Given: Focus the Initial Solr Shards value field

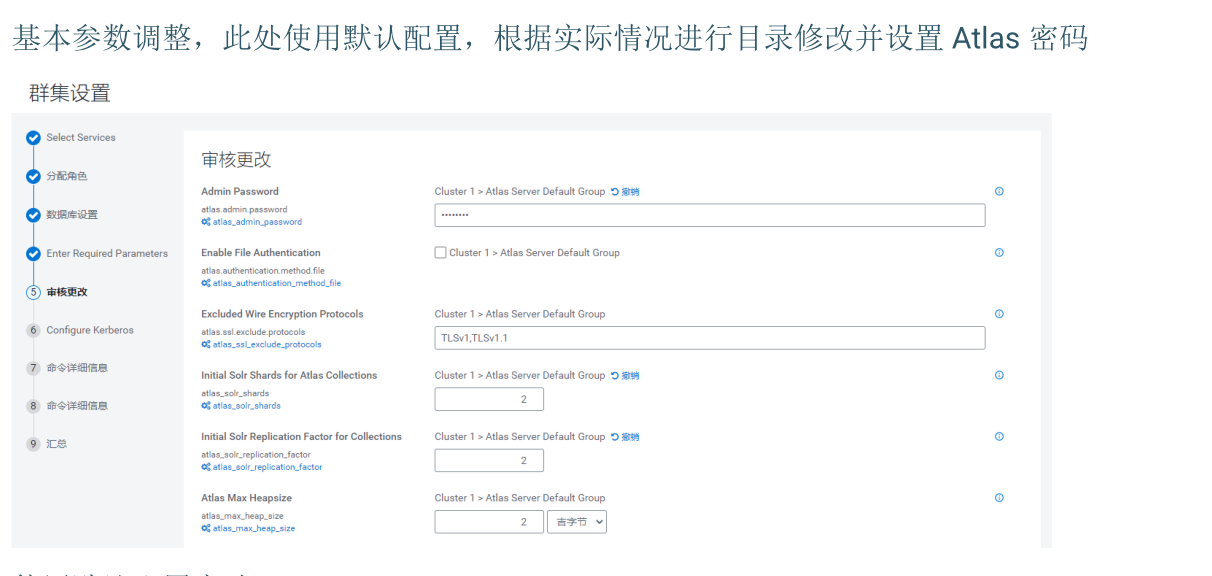Looking at the screenshot, I should point(489,399).
